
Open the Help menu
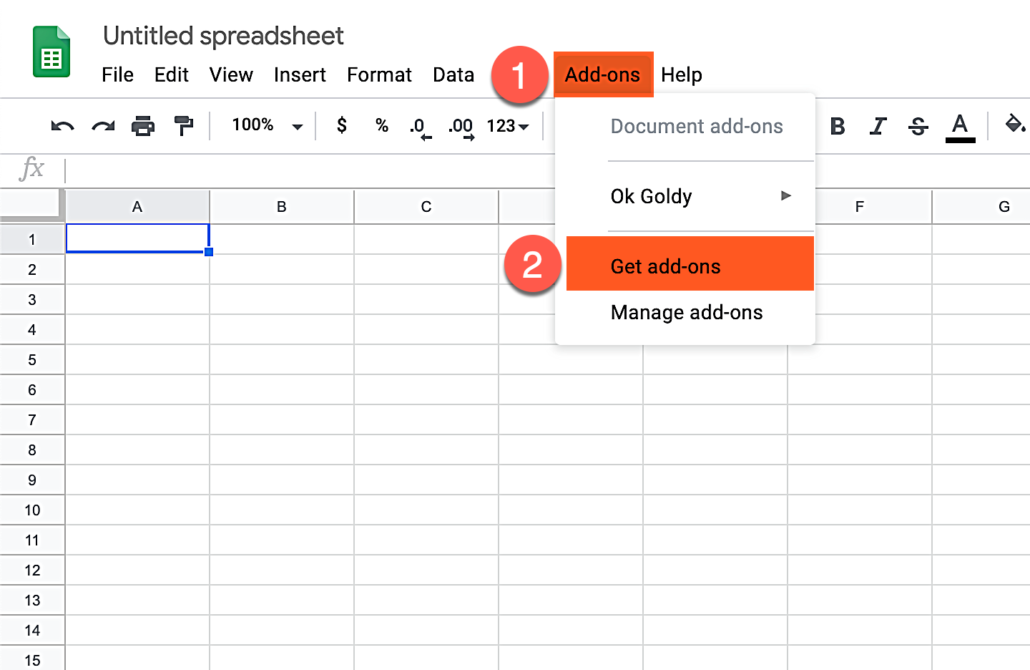(x=681, y=75)
